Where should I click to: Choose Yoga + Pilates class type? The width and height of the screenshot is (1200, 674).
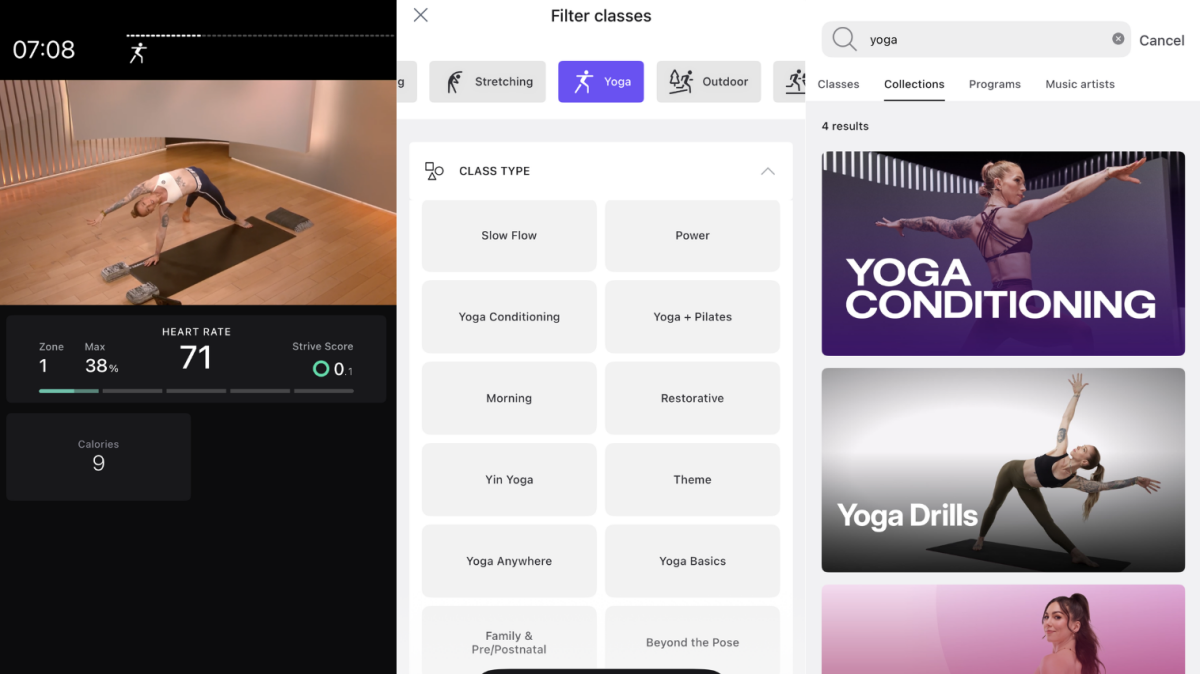point(692,317)
